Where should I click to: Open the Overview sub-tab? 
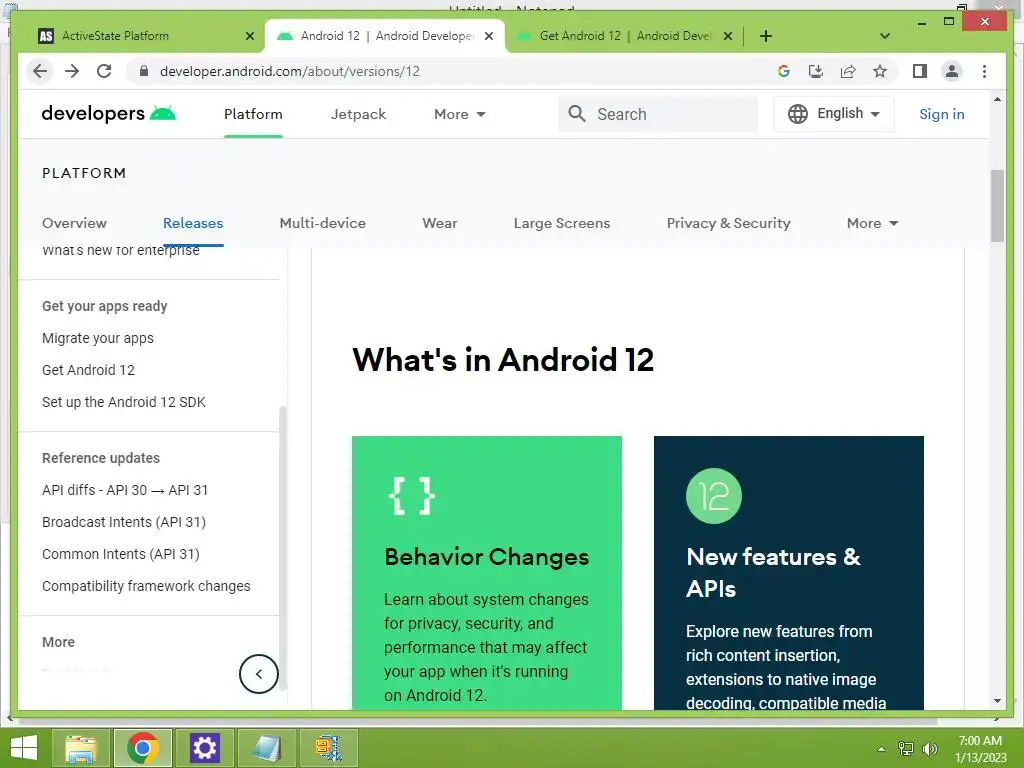[74, 223]
